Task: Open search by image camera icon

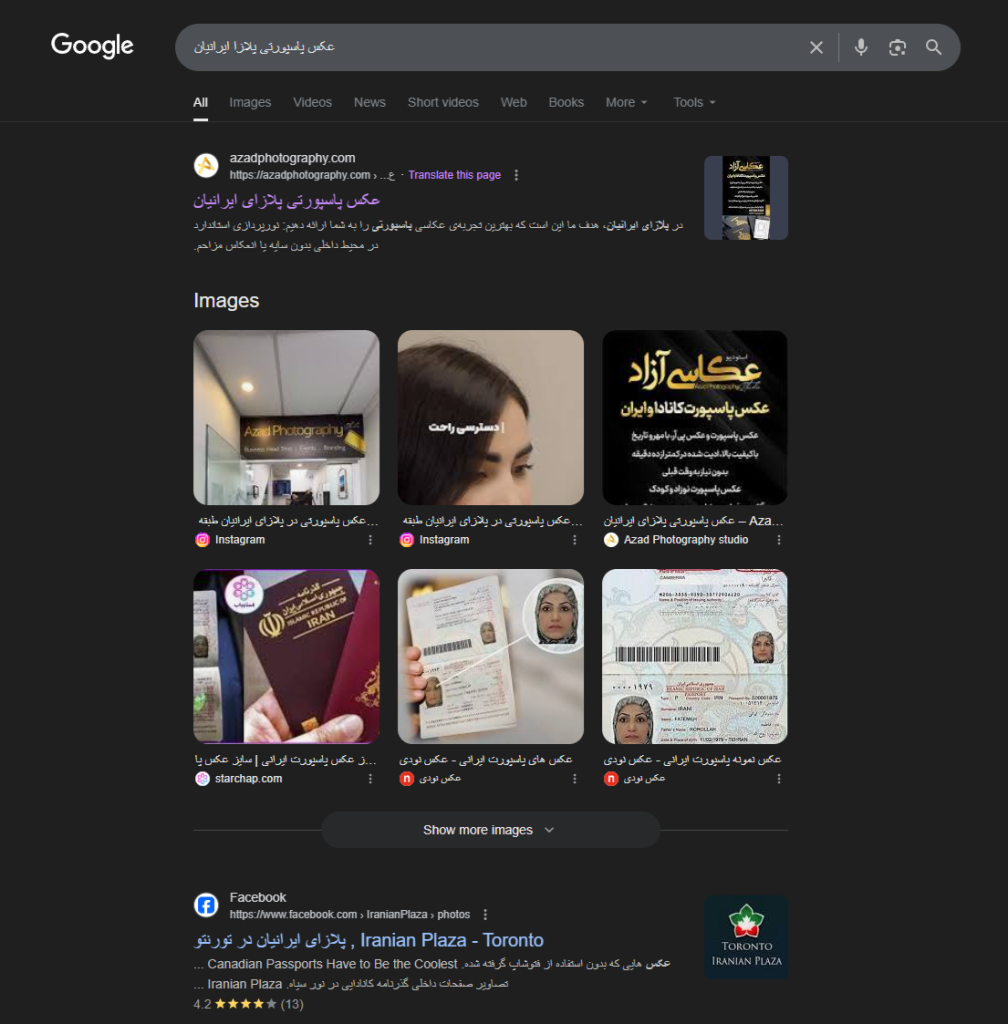Action: click(x=897, y=47)
